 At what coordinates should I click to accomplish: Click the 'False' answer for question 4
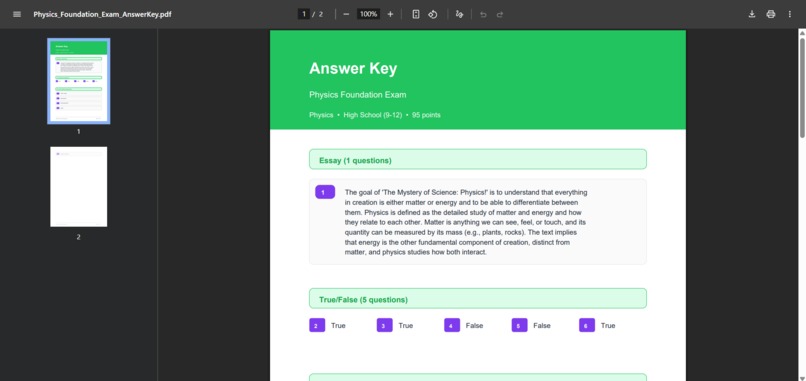click(474, 325)
